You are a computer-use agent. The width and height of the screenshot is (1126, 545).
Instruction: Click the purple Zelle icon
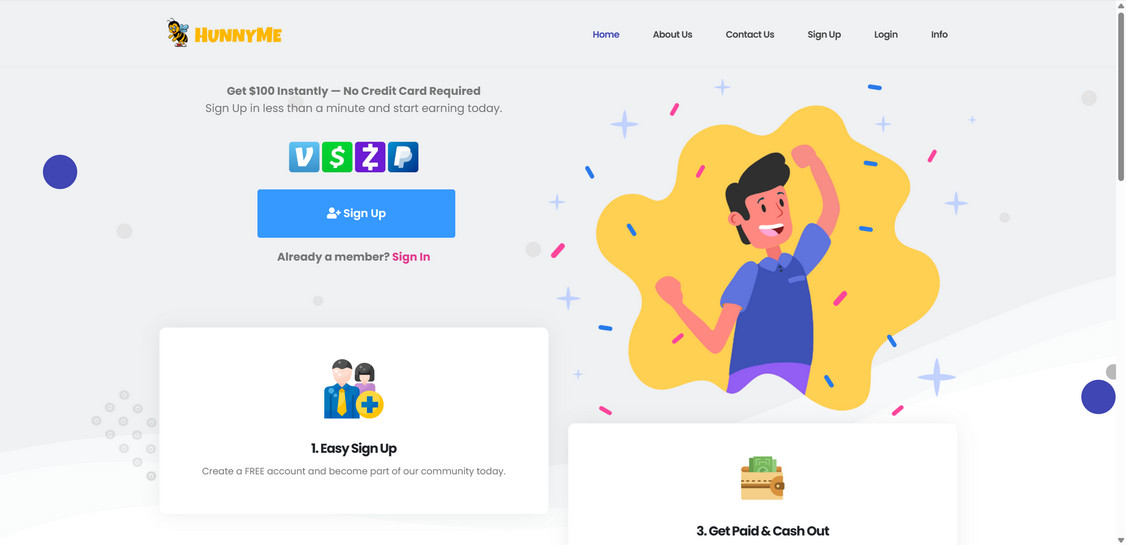370,157
